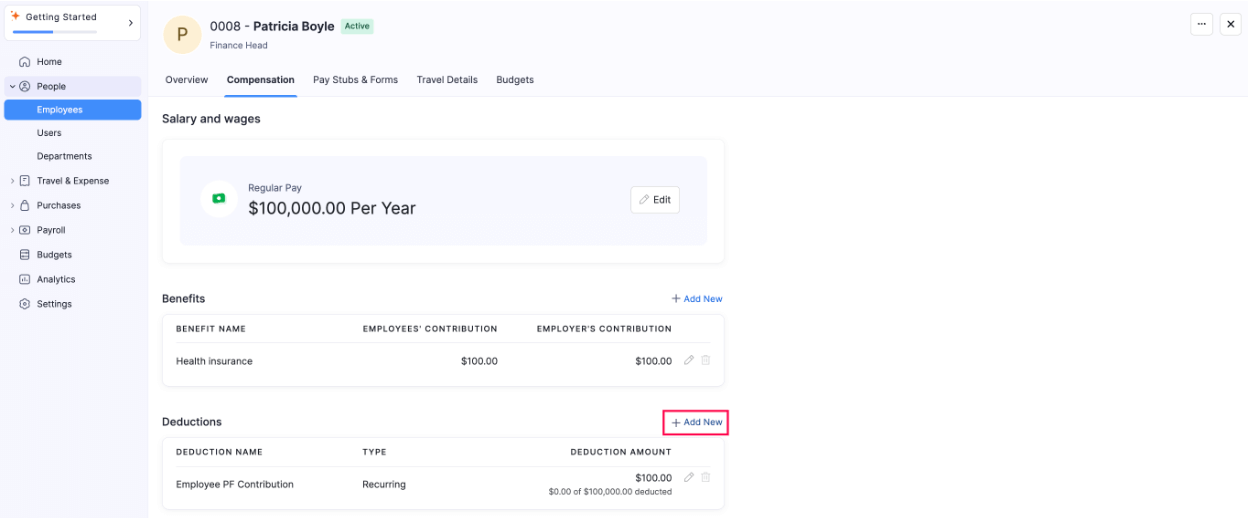This screenshot has width=1250, height=518.
Task: Switch to the Overview tab
Action: (187, 80)
